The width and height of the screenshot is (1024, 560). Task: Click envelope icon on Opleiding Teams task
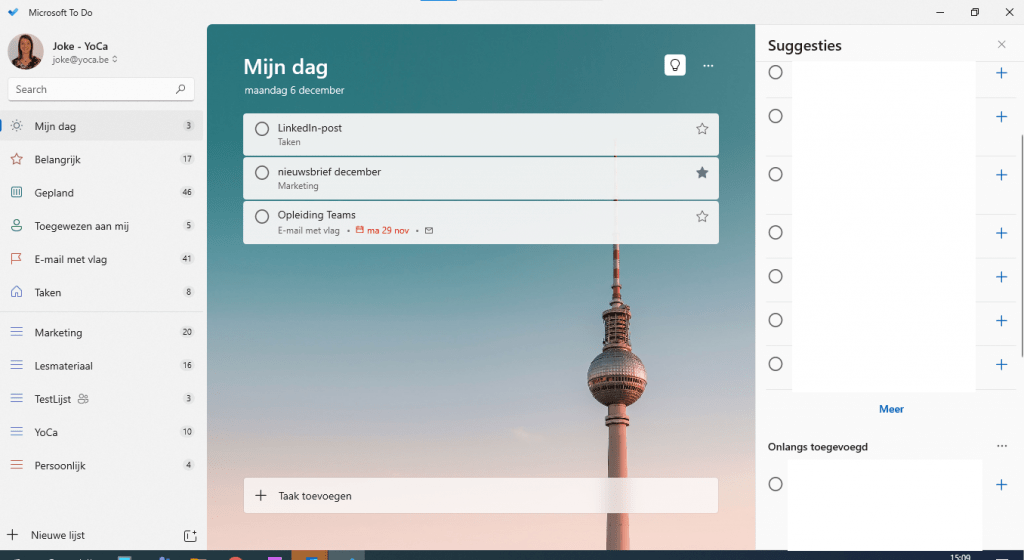coord(429,230)
